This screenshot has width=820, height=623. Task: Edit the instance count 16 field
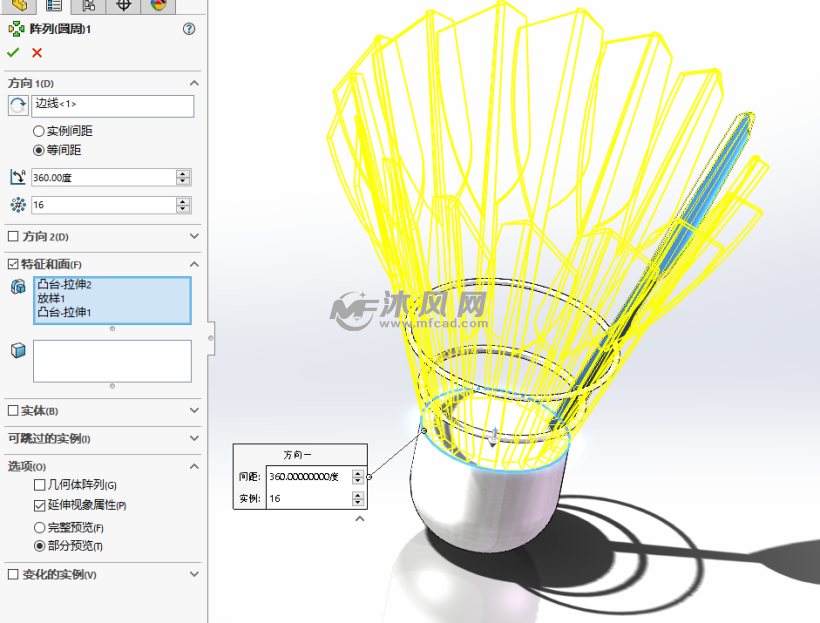(x=104, y=205)
